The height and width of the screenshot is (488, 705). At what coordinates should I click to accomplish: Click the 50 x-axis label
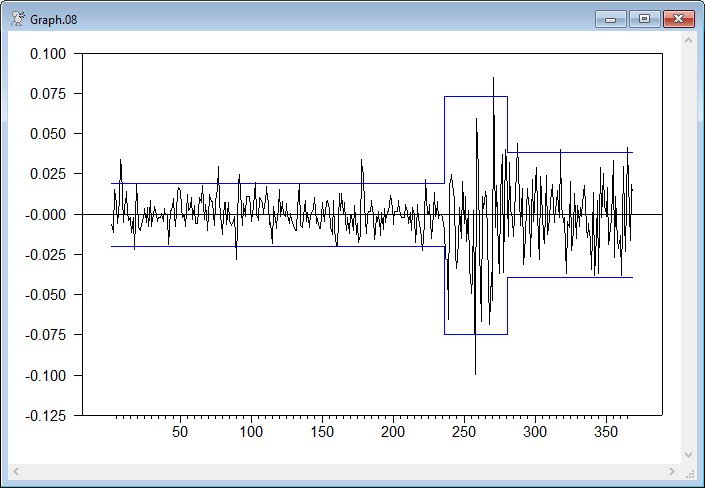coord(180,432)
